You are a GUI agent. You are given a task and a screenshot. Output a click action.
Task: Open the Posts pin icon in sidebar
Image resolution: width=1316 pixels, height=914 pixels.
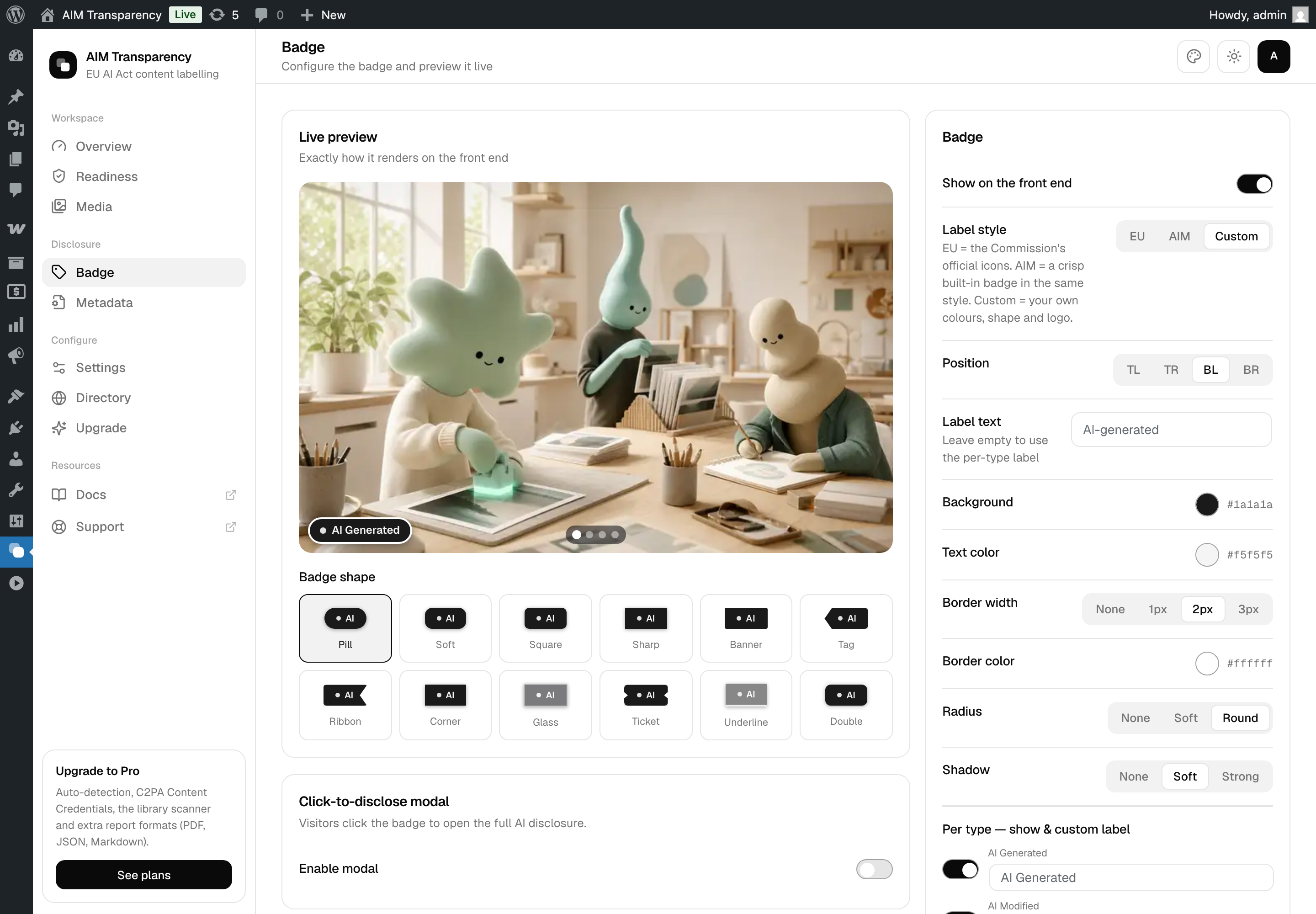click(16, 96)
